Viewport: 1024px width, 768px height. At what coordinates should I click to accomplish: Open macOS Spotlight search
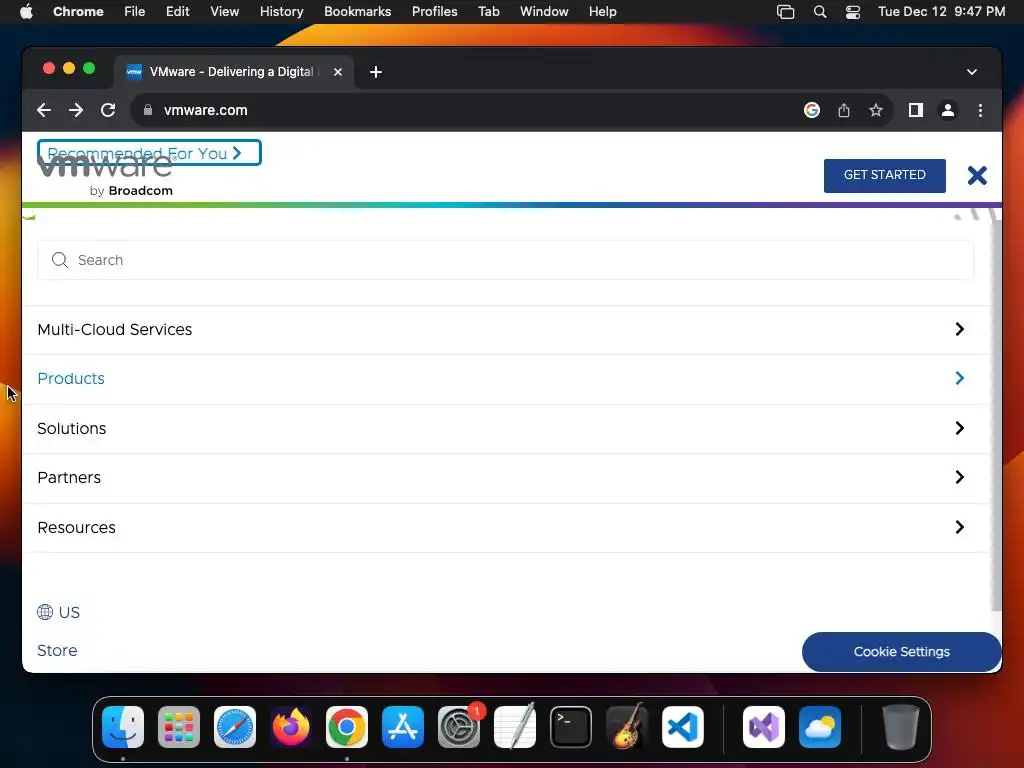[820, 12]
